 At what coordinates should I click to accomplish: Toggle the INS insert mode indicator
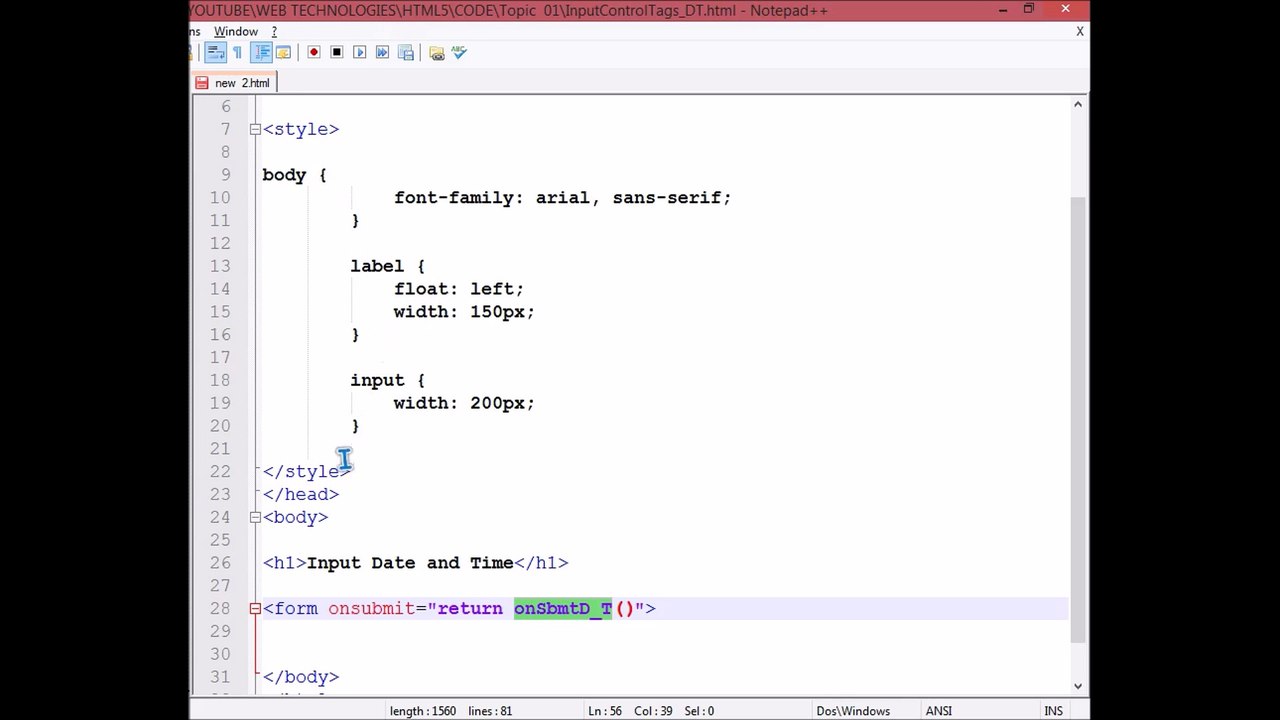(x=1053, y=711)
